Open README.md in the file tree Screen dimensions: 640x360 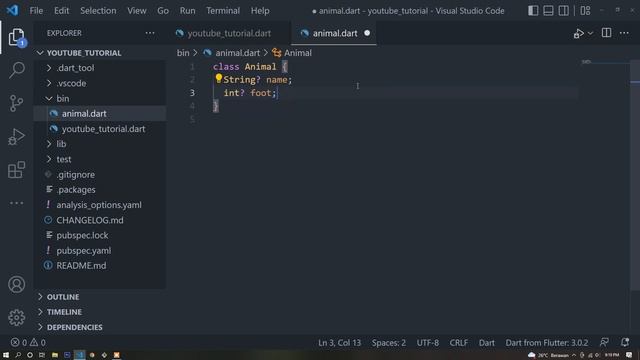(x=100, y=266)
